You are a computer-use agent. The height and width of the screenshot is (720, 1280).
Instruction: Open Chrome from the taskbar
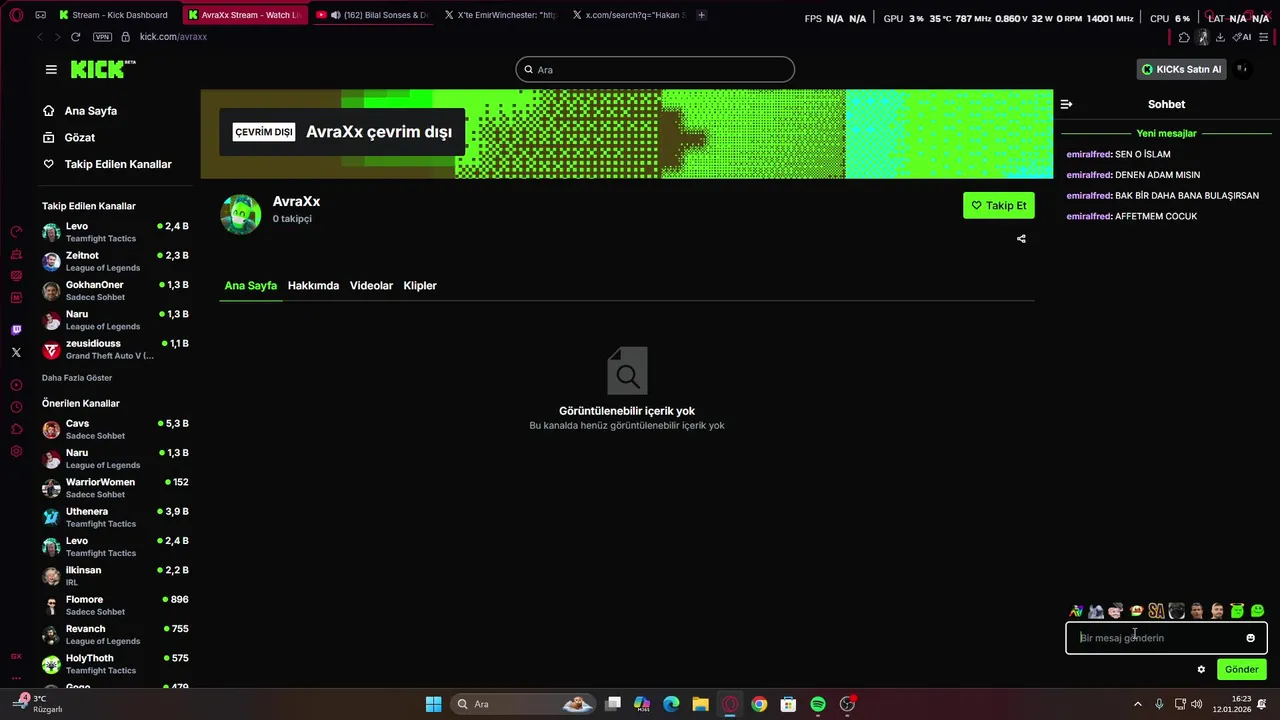759,704
